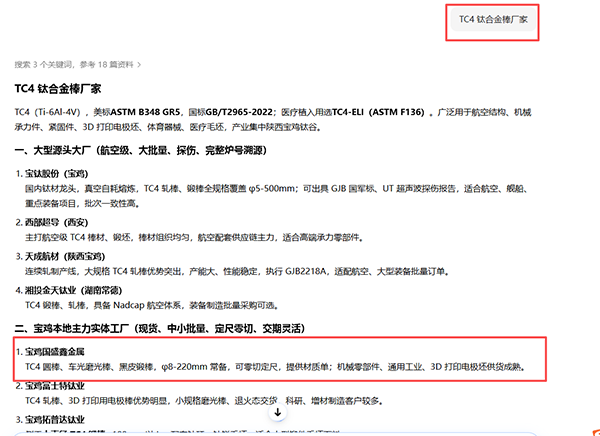The image size is (600, 436).
Task: Open the 参考 18 篇资料 source list
Action: [x=106, y=65]
